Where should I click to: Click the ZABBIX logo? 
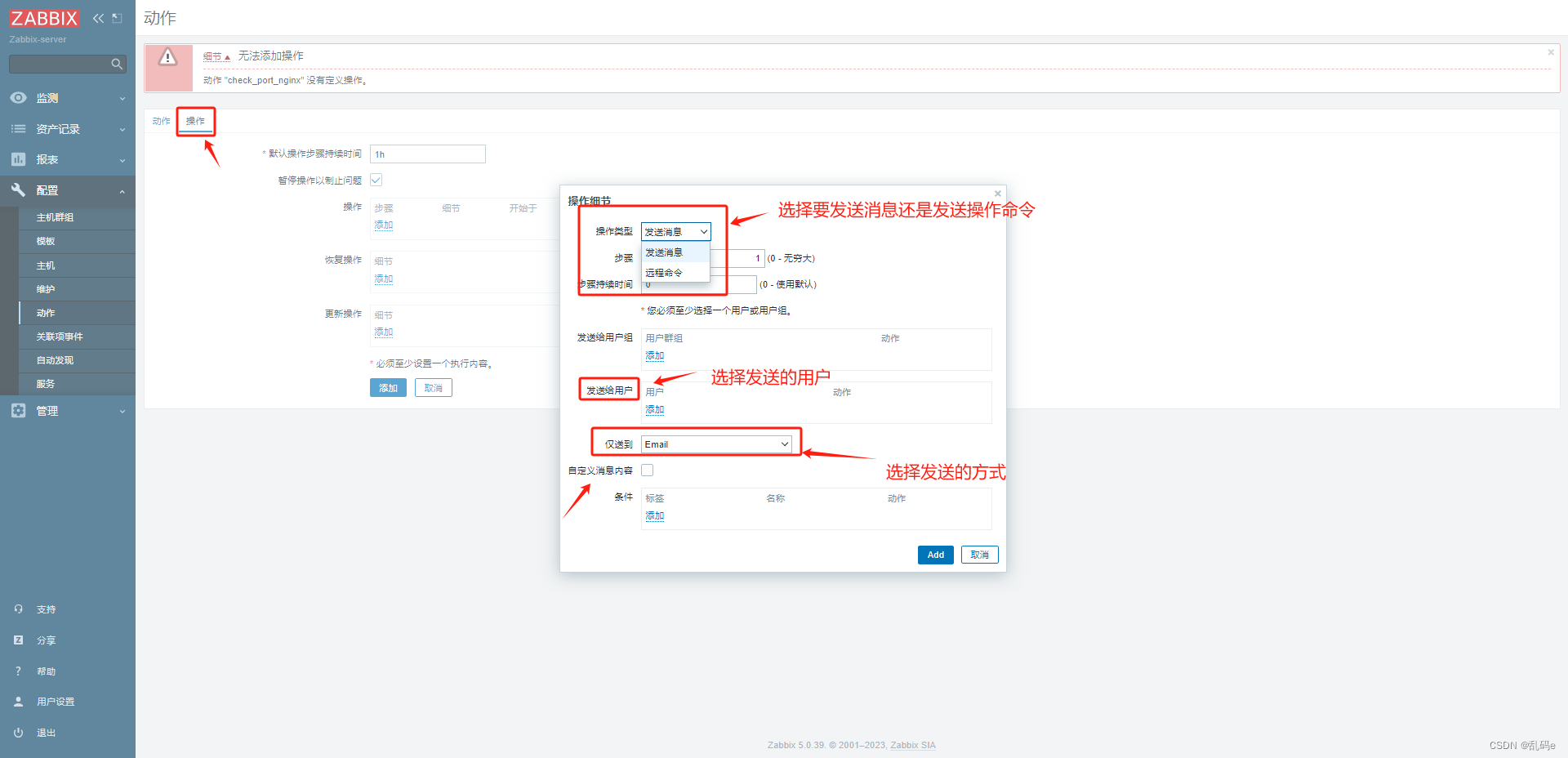tap(44, 18)
